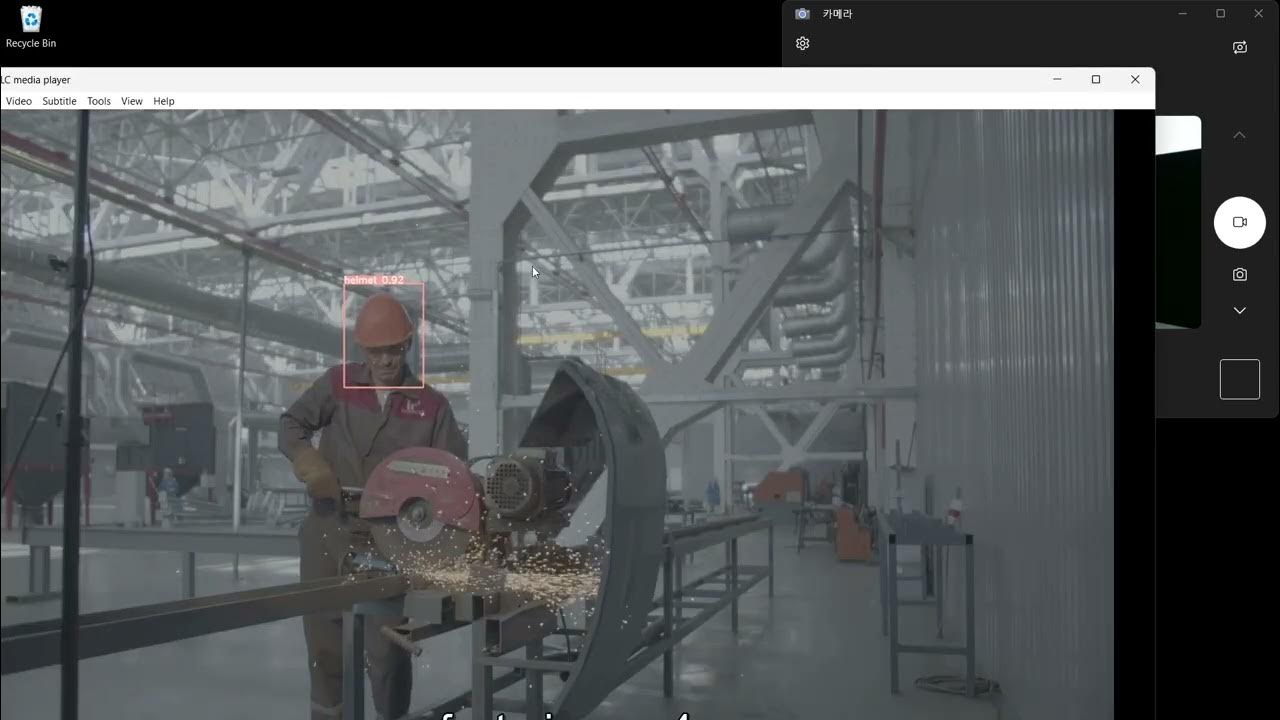Open Camera app settings gear
This screenshot has height=720, width=1280.
pyautogui.click(x=802, y=43)
